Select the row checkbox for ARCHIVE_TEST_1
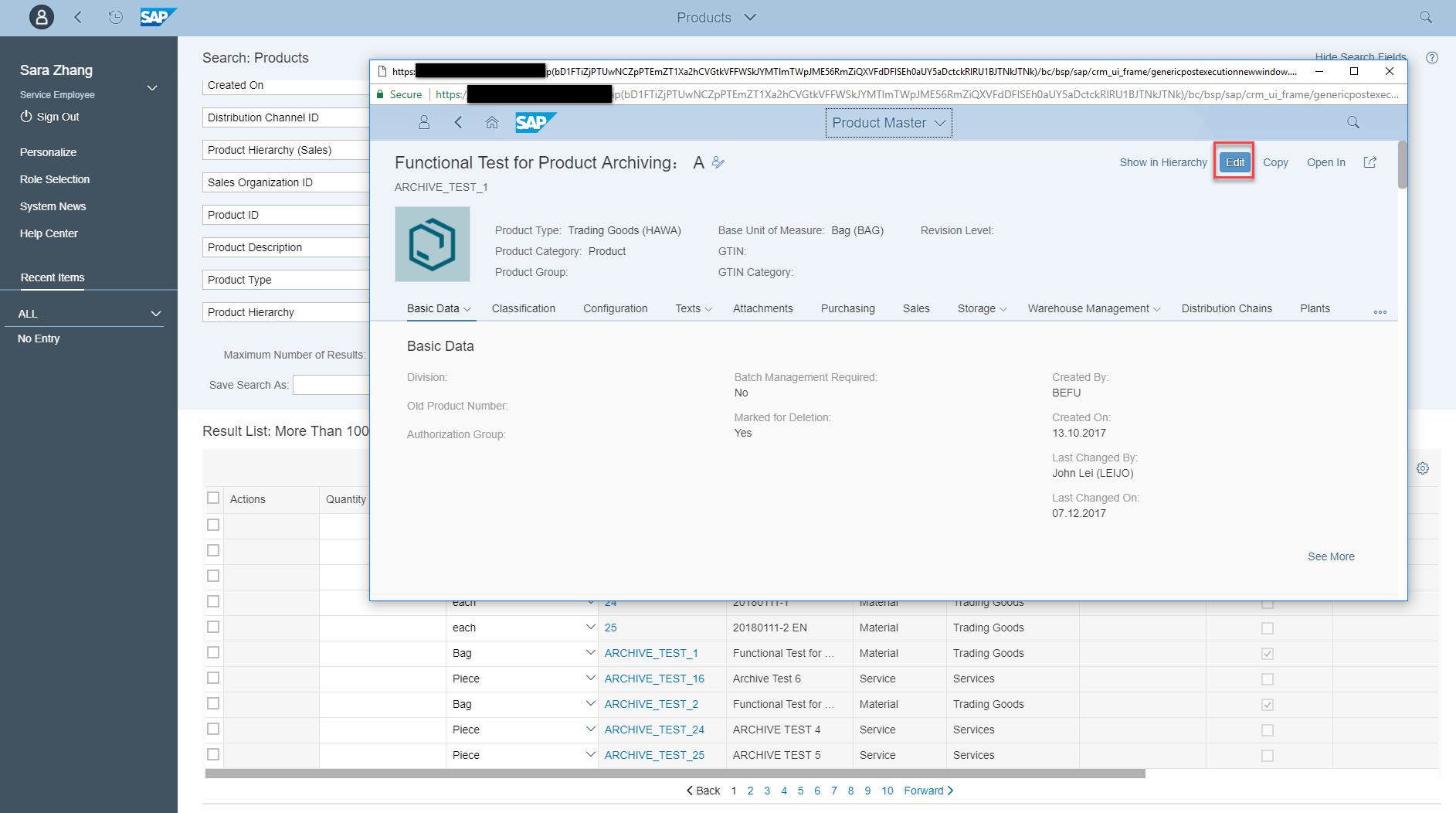 click(213, 652)
